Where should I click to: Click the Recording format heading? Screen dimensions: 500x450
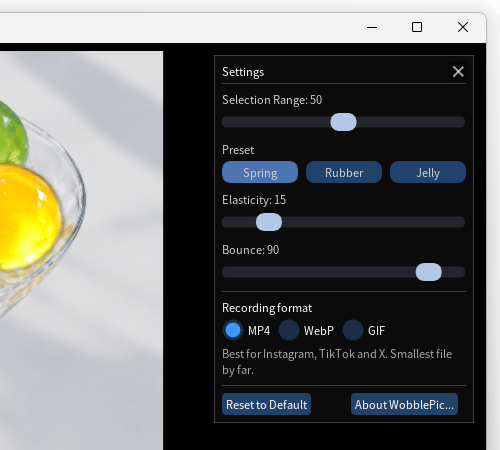tap(267, 308)
